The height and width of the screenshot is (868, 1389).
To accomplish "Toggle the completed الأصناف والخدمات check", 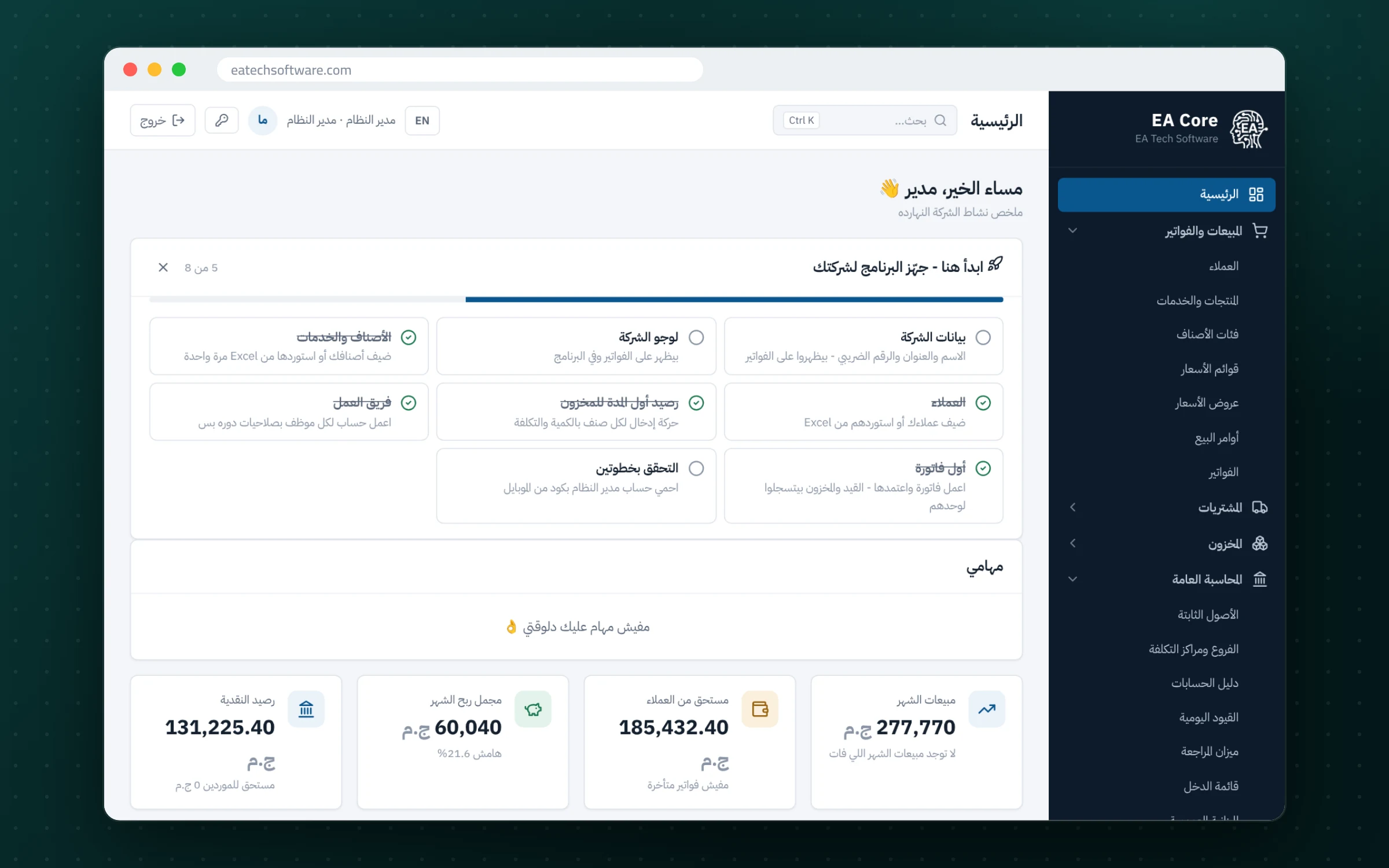I will 409,337.
